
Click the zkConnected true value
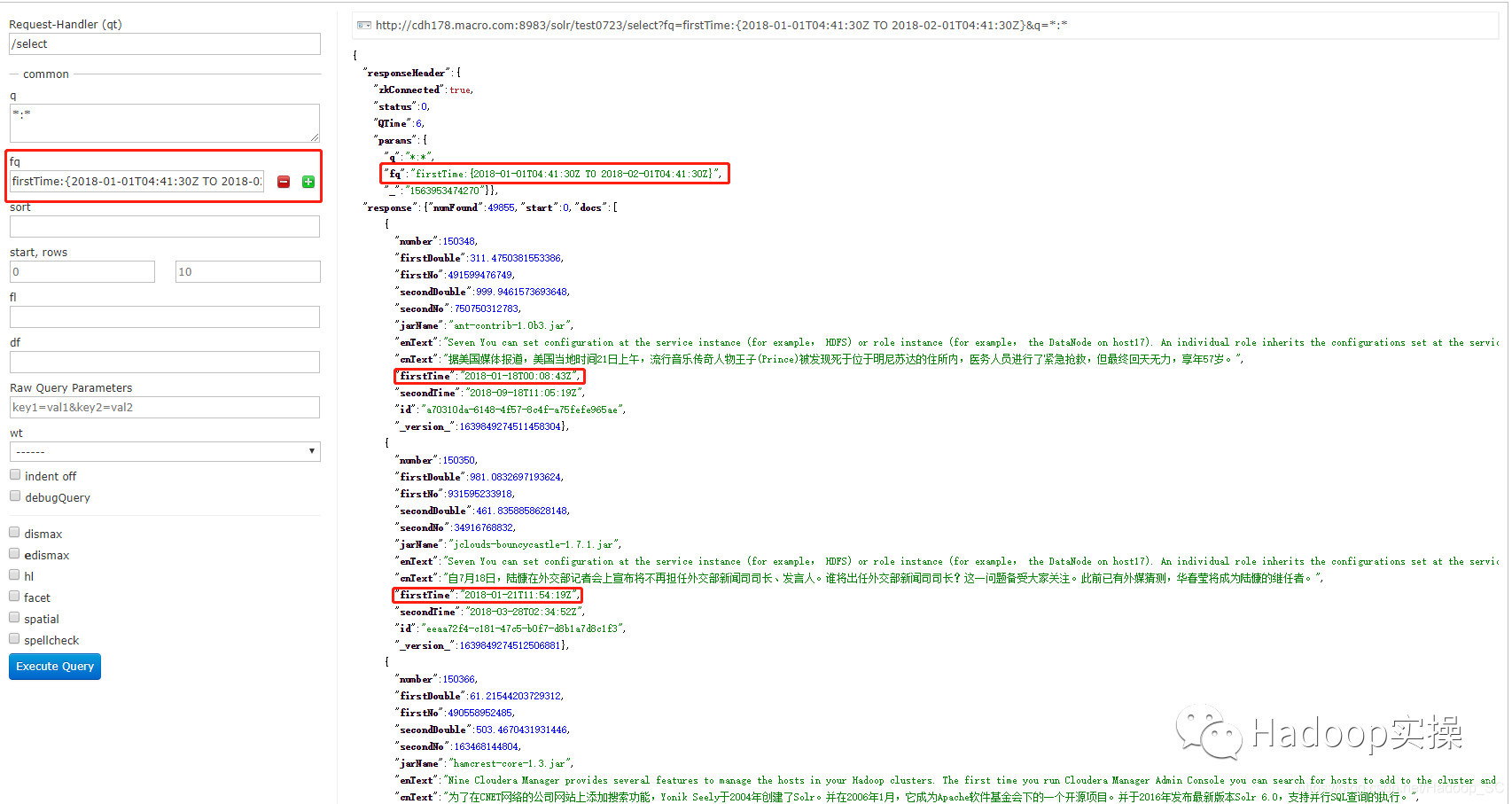[460, 90]
